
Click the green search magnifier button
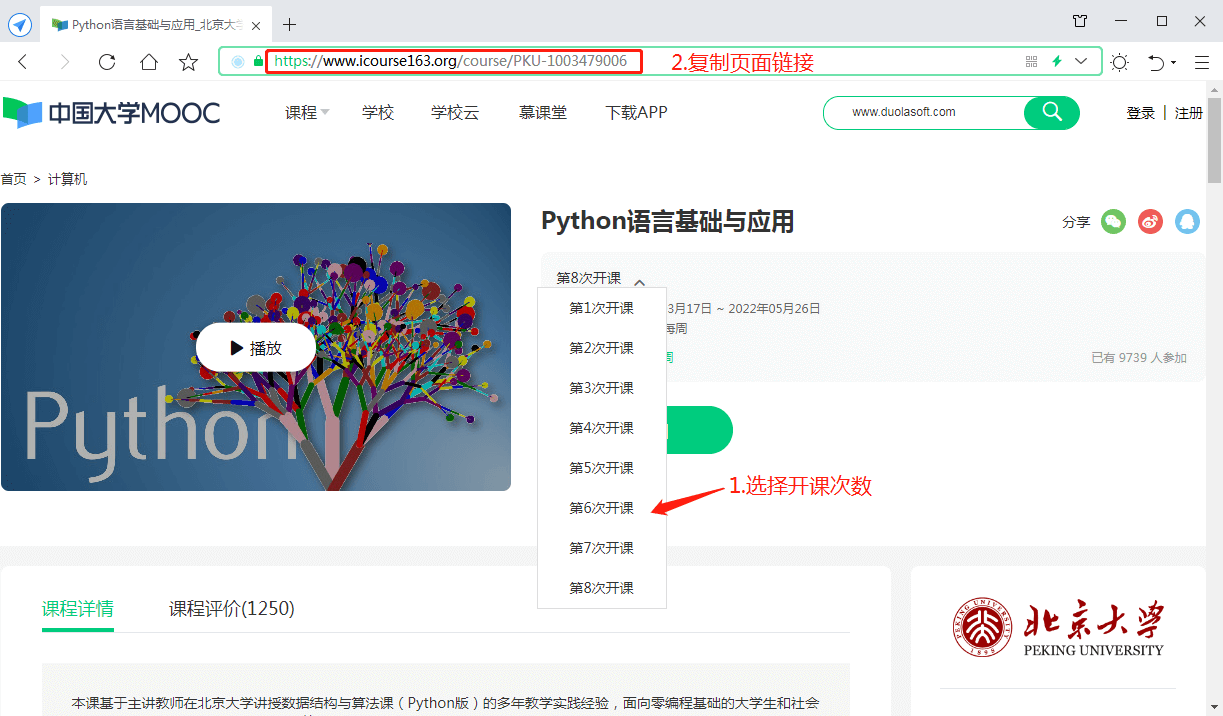[1052, 113]
